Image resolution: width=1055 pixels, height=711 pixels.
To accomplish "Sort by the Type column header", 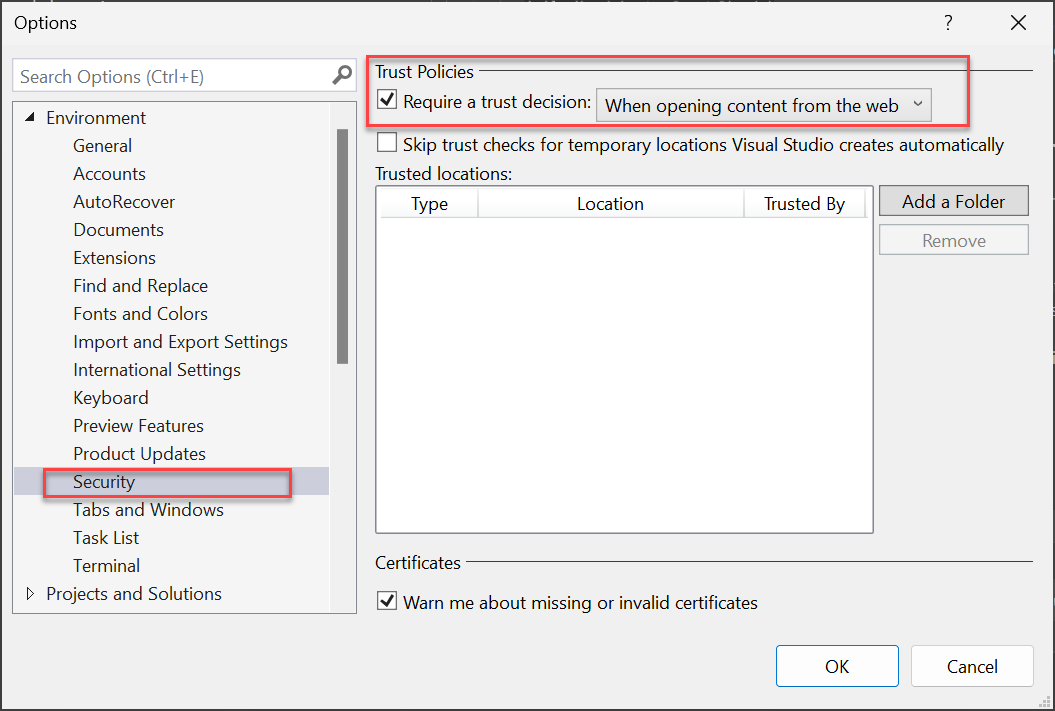I will 429,203.
